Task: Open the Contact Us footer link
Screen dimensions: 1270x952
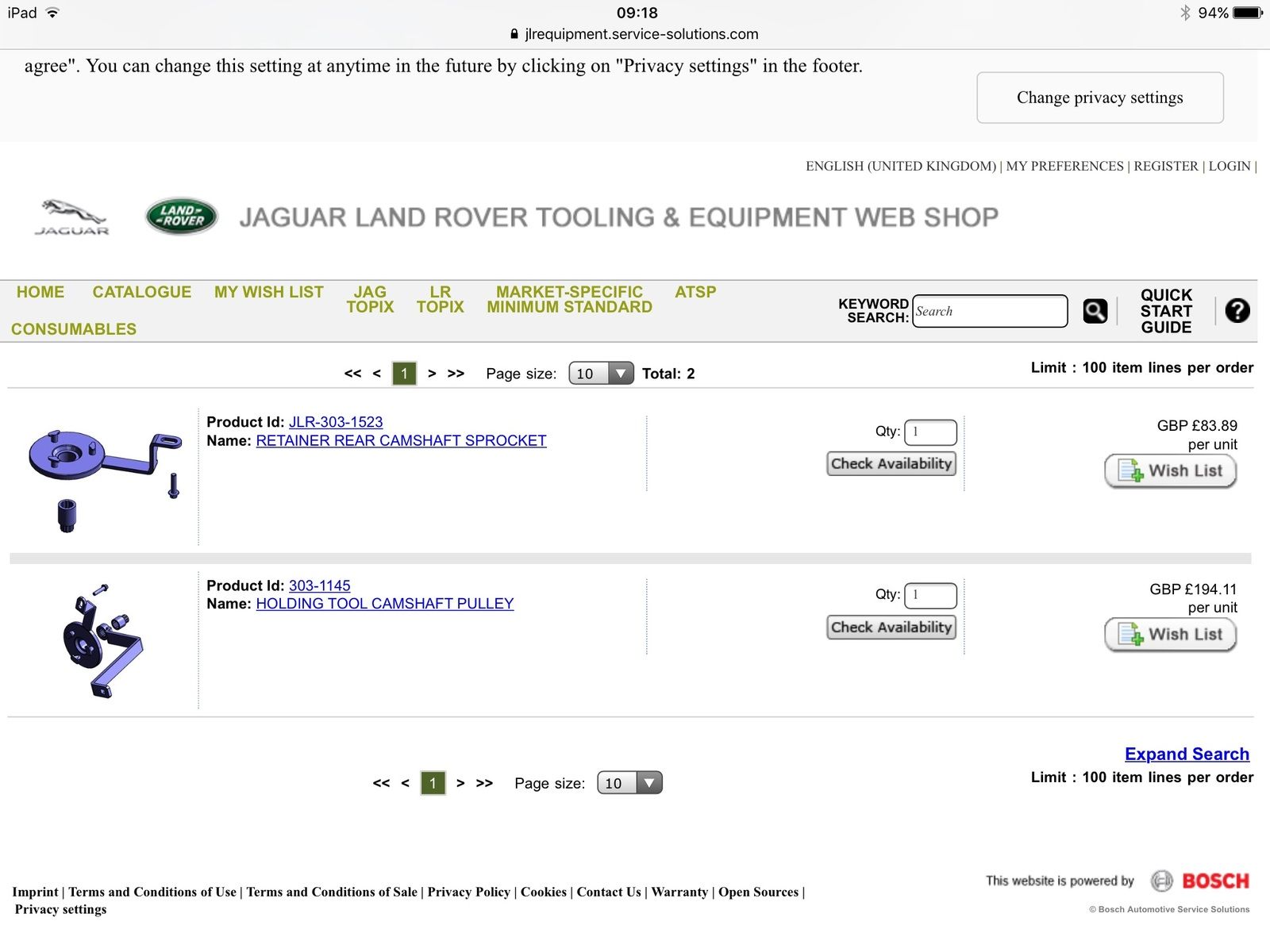Action: 609,892
